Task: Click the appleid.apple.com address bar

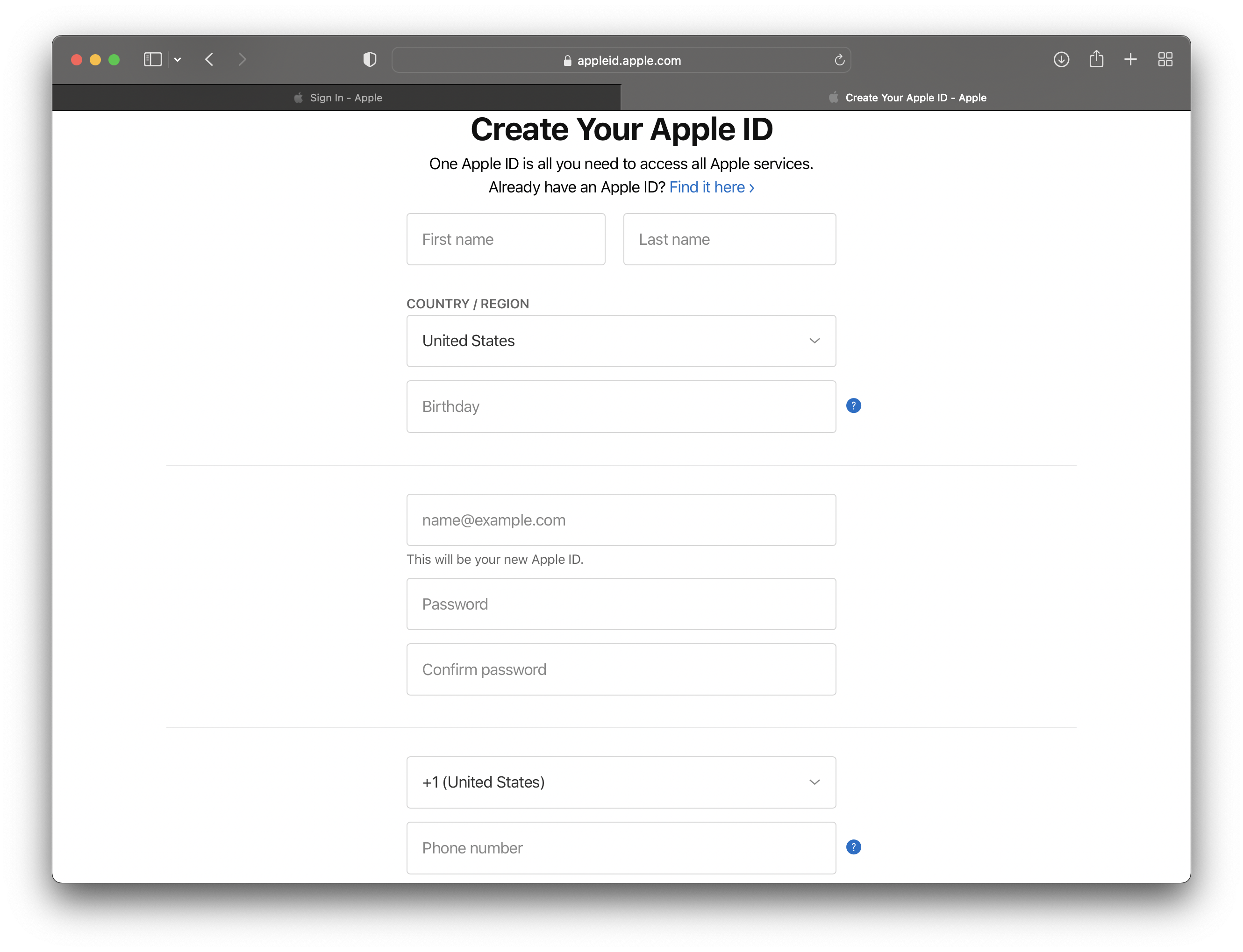Action: pyautogui.click(x=621, y=60)
